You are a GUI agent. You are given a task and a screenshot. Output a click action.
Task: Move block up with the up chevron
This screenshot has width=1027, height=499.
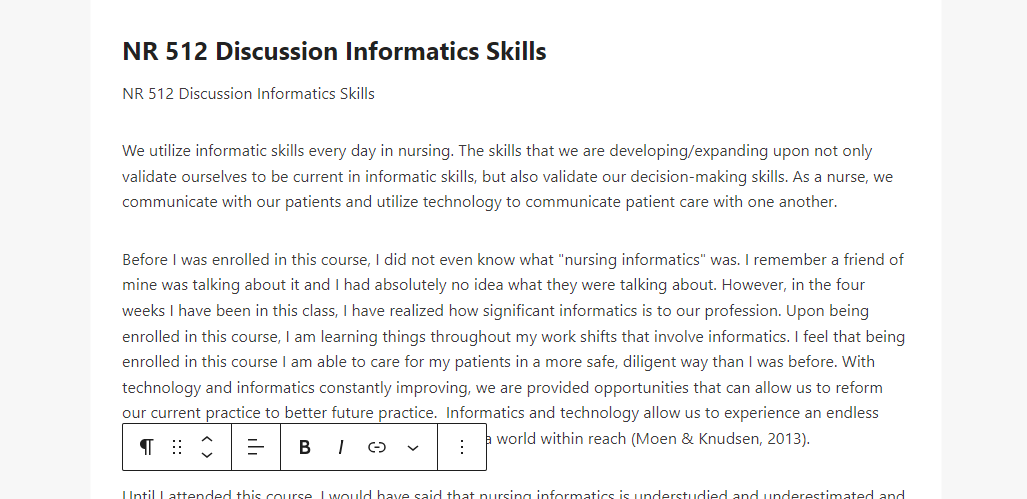(207, 439)
